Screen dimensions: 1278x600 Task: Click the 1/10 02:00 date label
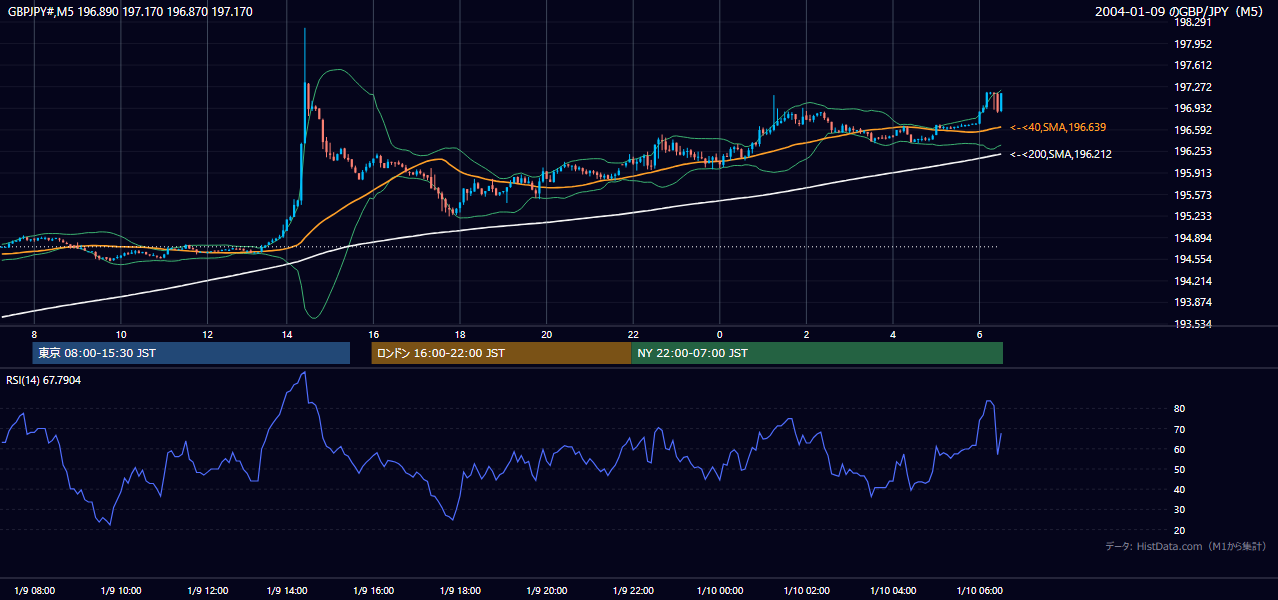tap(806, 590)
